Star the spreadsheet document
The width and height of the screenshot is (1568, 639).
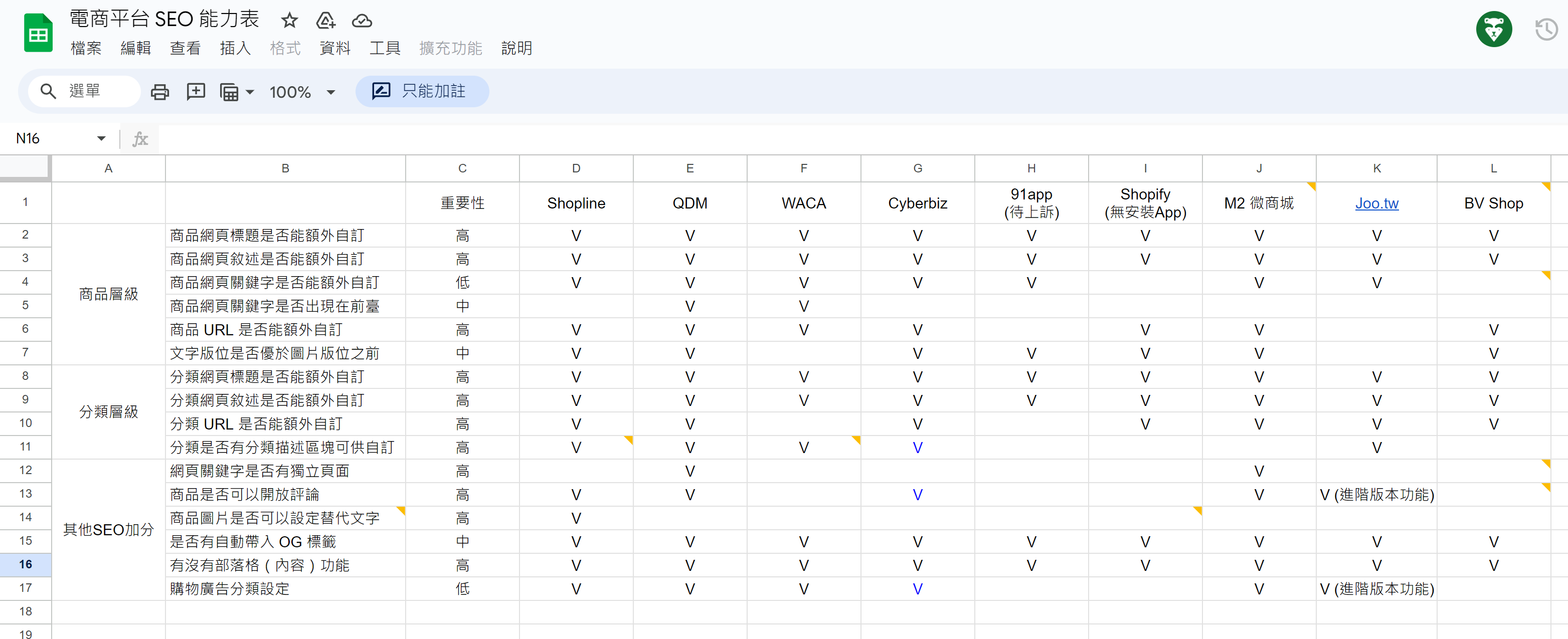(289, 21)
